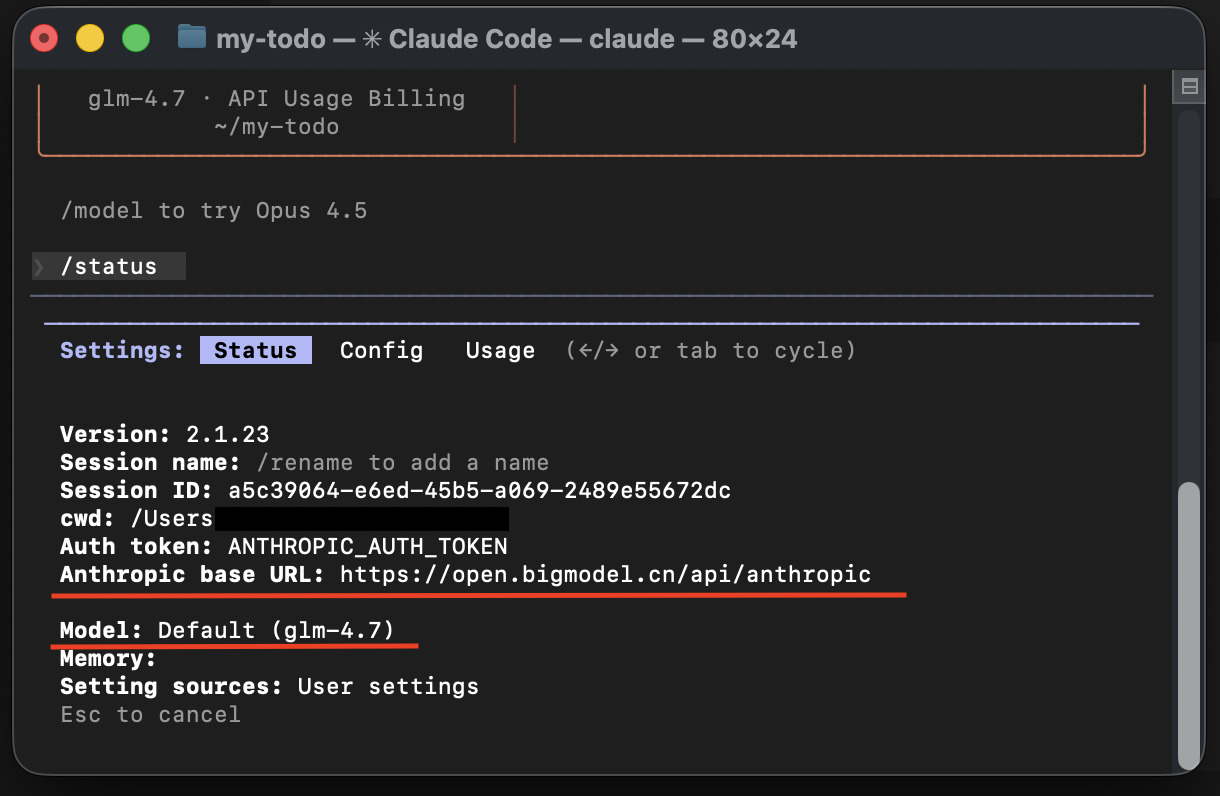Click the Model value Default (glm-4.7)
Screen dimensions: 1220x796
coord(276,631)
